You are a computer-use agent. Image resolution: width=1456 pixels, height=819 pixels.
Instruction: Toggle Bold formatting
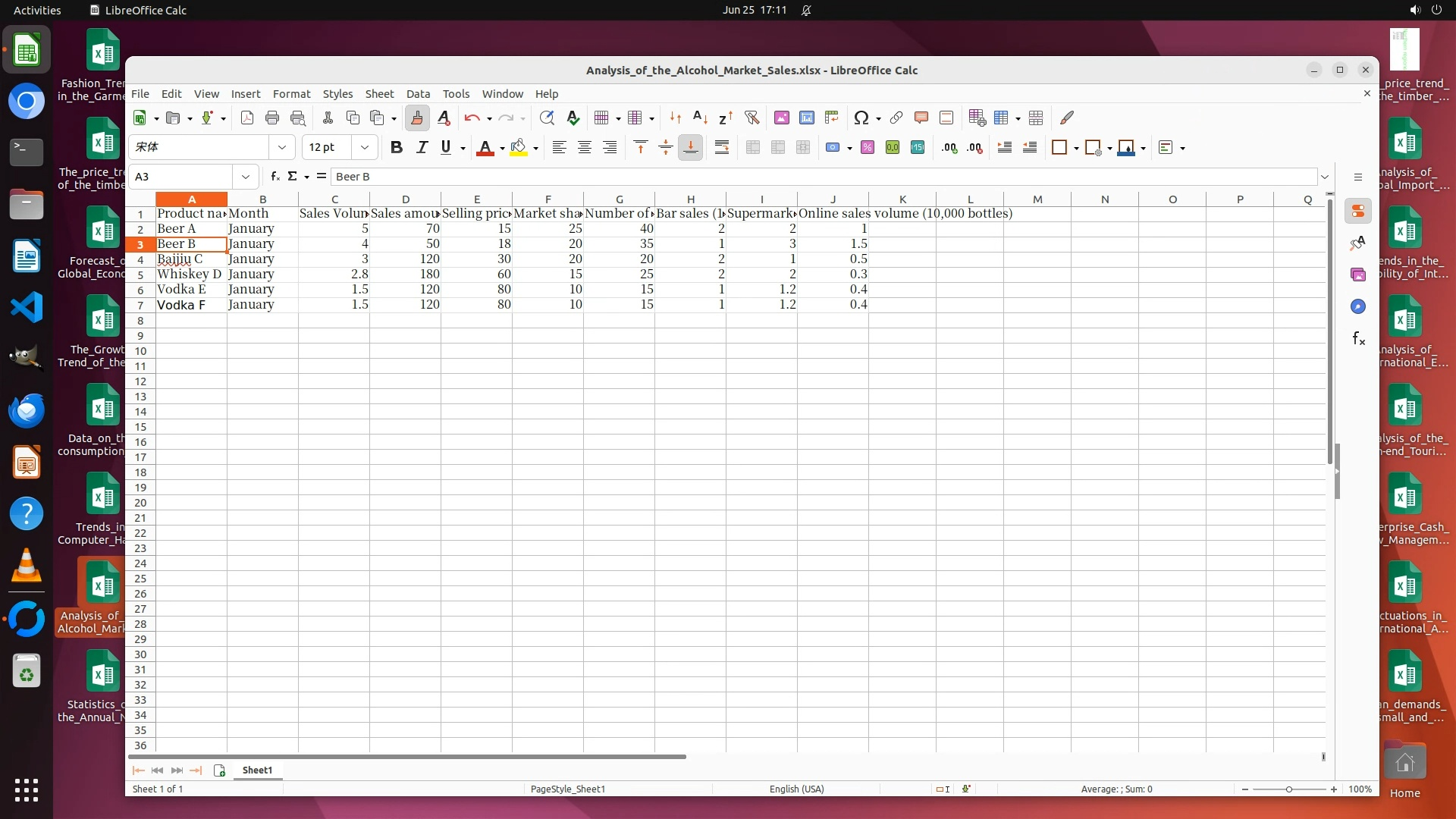[x=396, y=147]
